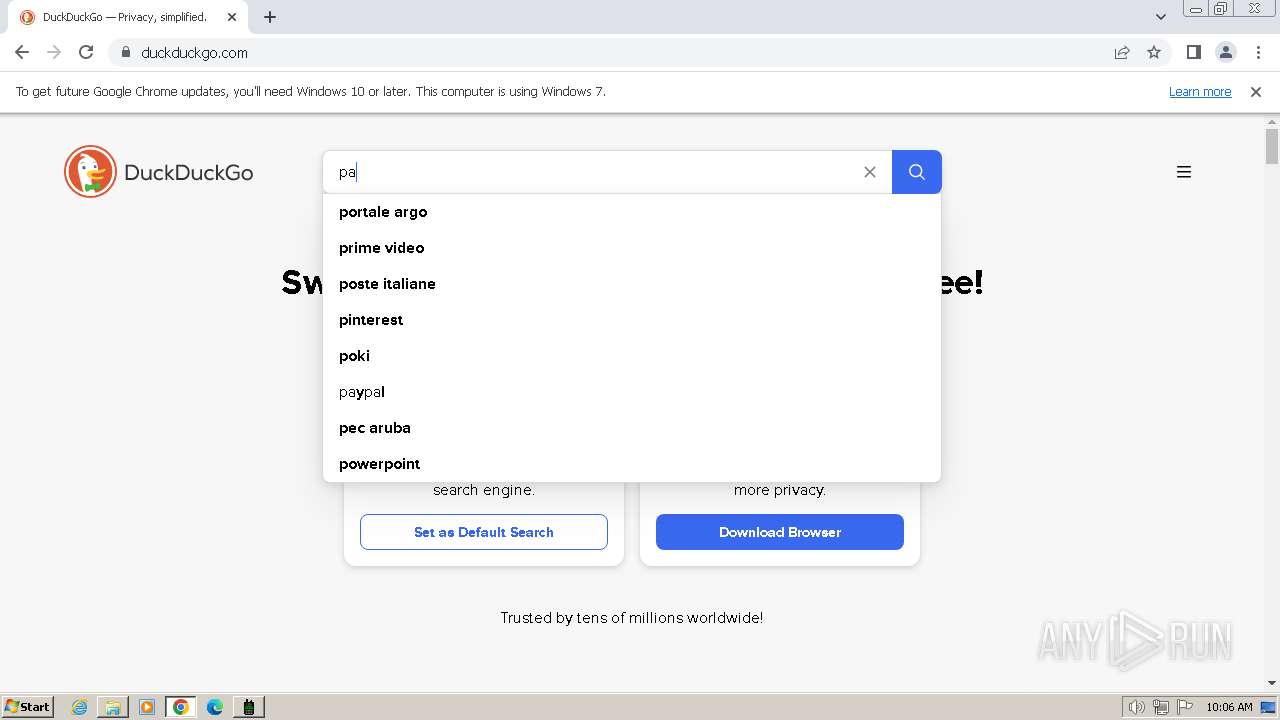Open a new tab with plus button
The width and height of the screenshot is (1280, 720).
270,17
